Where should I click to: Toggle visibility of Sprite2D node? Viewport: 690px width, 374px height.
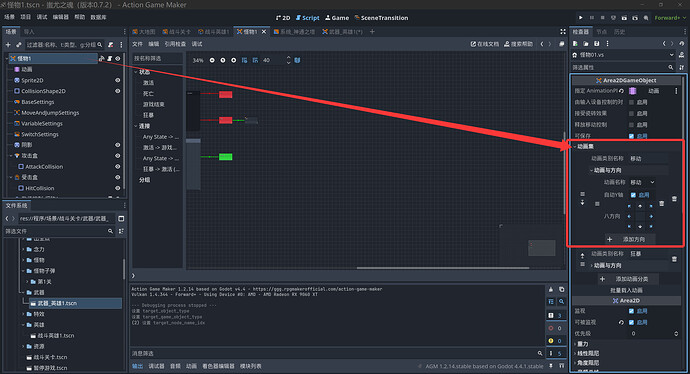click(x=117, y=80)
